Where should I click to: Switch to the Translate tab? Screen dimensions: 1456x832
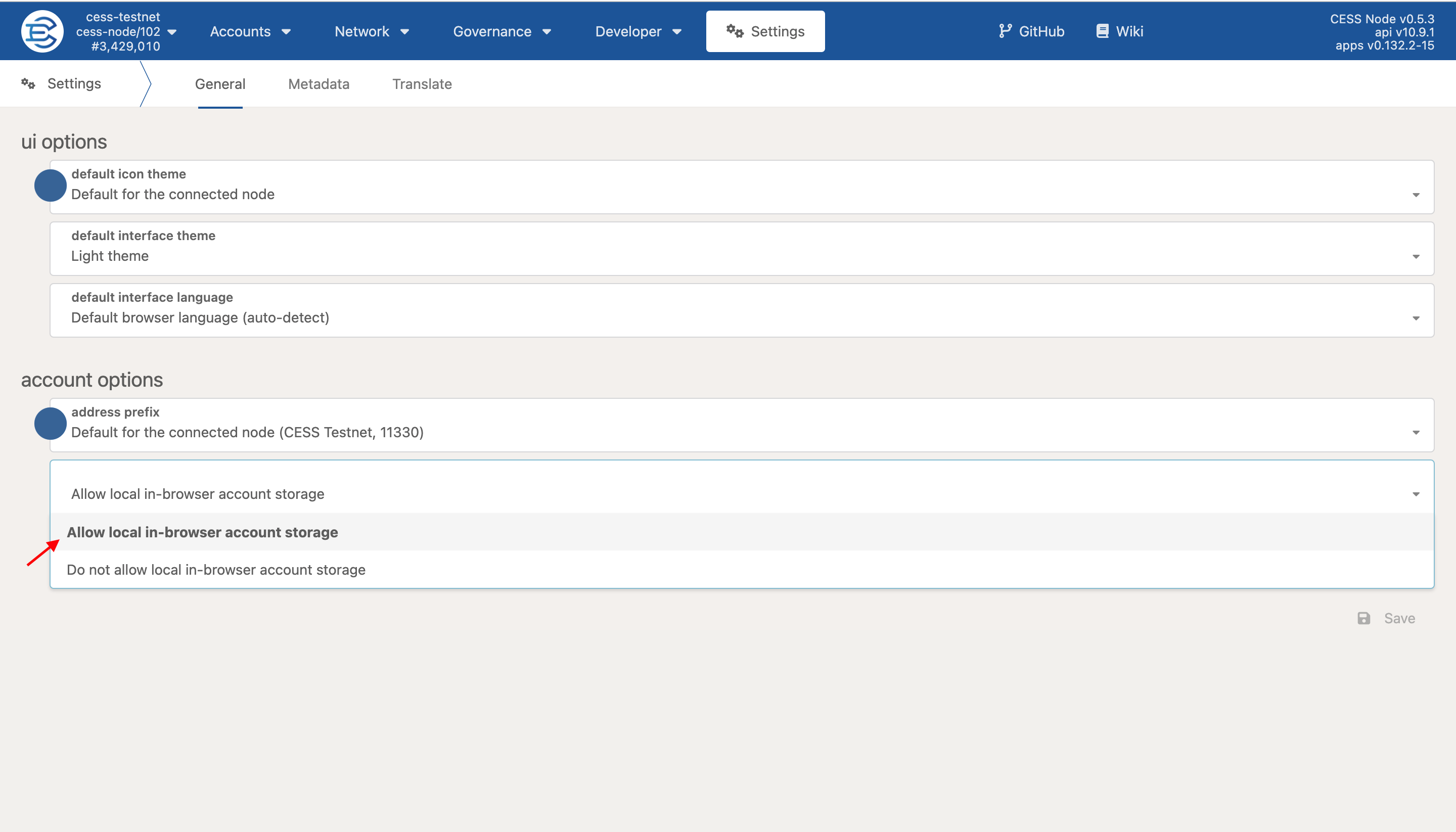coord(422,84)
